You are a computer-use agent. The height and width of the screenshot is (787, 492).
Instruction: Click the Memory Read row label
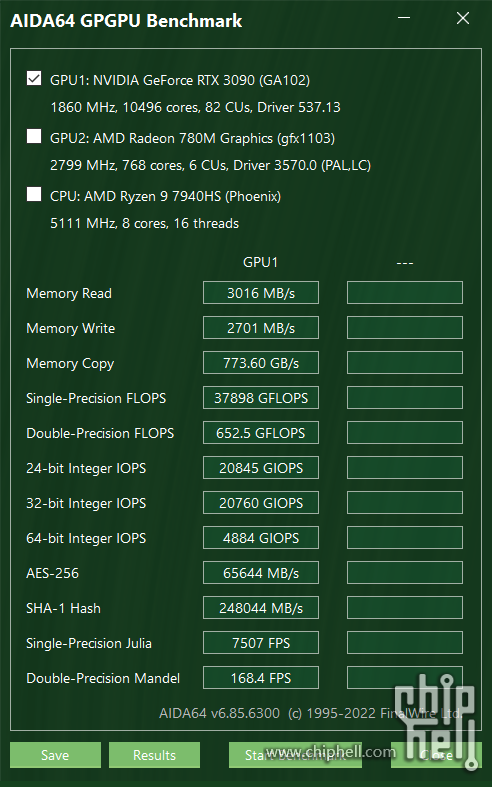point(69,293)
